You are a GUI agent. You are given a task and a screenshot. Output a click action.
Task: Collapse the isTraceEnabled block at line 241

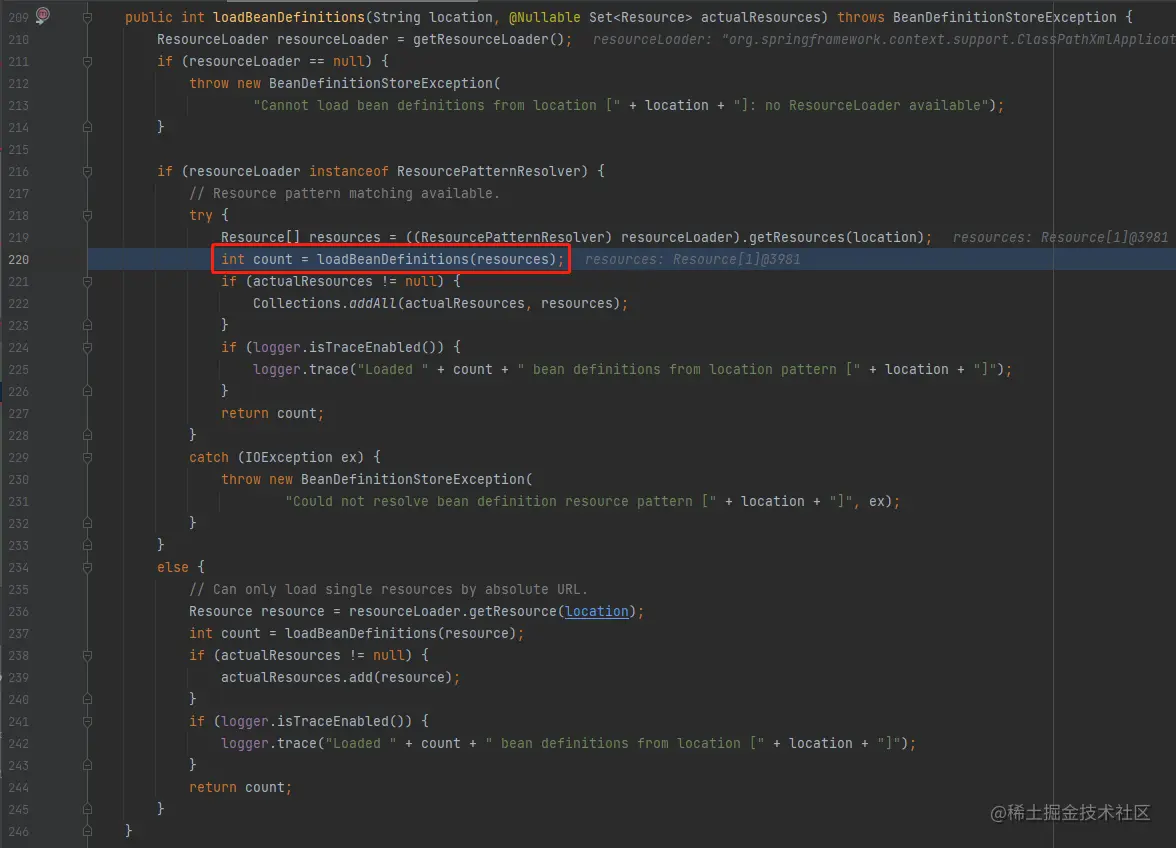(x=87, y=721)
